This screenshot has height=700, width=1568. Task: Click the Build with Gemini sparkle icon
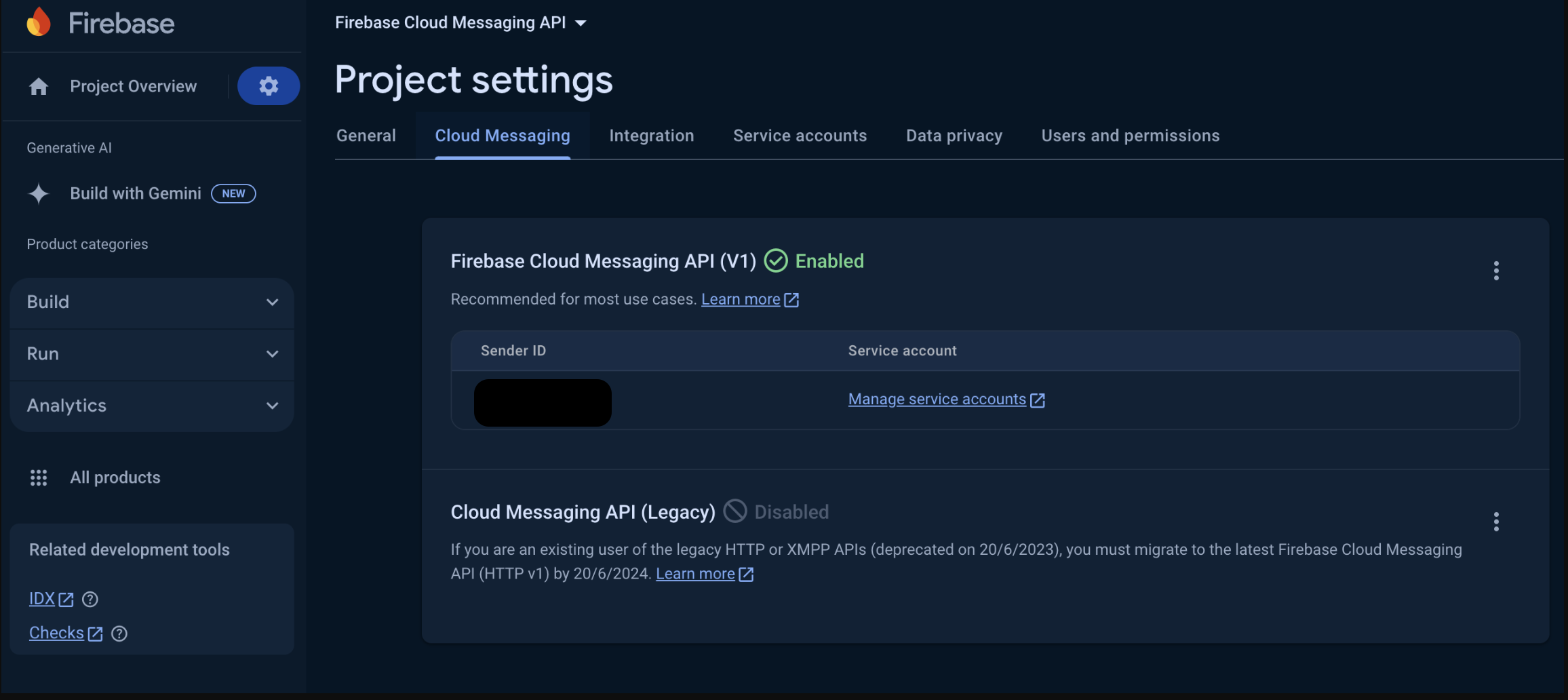click(39, 194)
